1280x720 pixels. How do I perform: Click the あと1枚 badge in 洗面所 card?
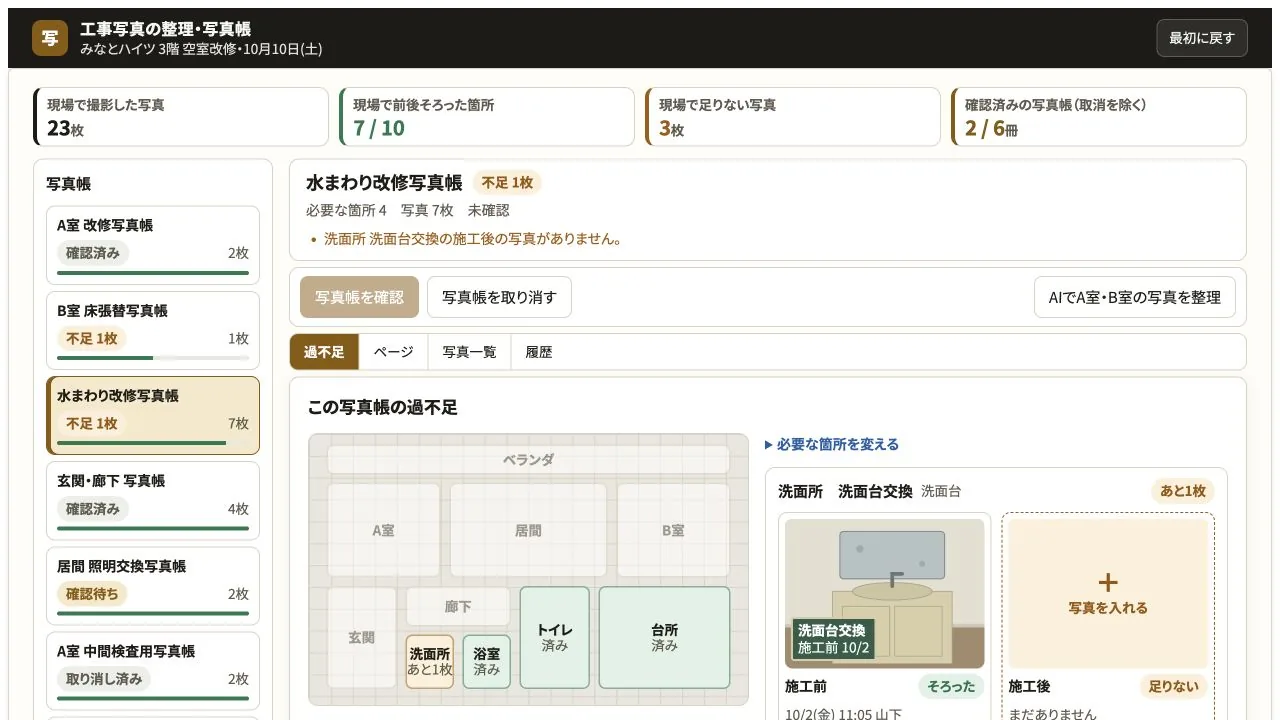[1183, 491]
